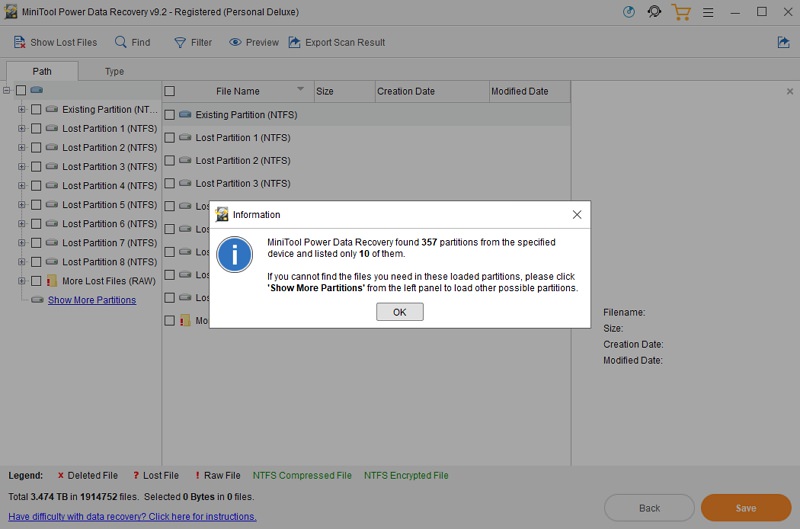Open the hamburger menu icon
The image size is (800, 529).
[x=708, y=12]
